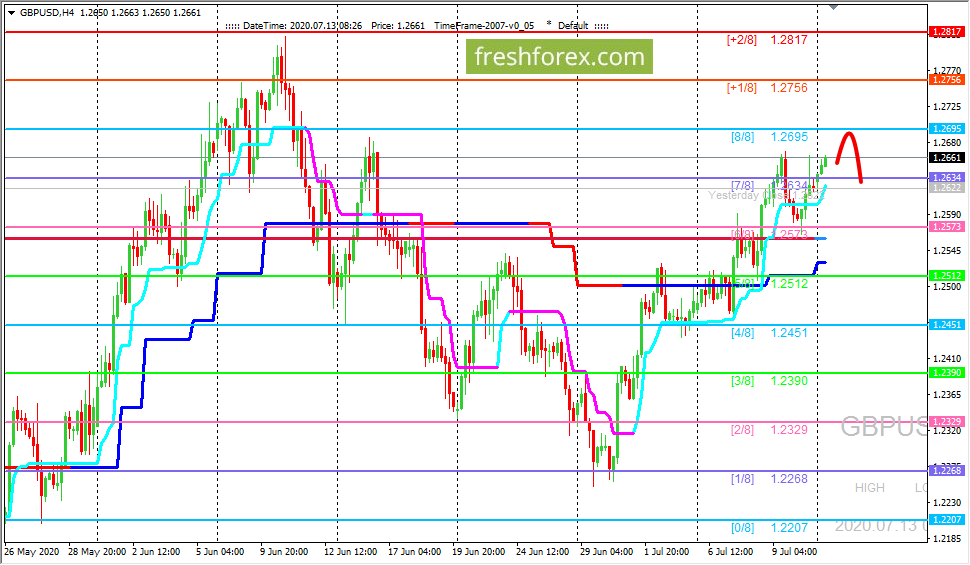Click the purple 1.2268 price tag on axis
Screen dimensions: 970x565
pos(946,470)
